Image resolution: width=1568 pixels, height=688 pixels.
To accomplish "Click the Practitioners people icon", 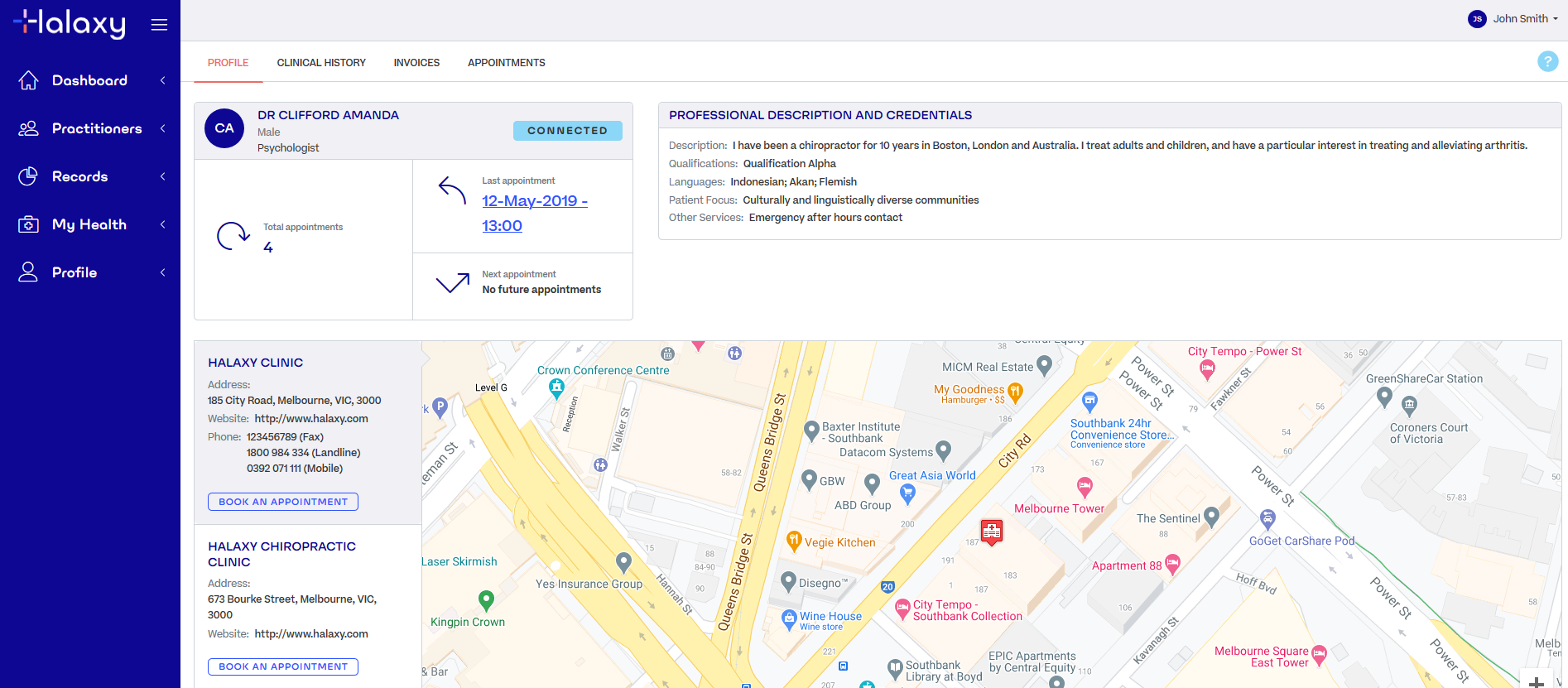I will [x=28, y=128].
